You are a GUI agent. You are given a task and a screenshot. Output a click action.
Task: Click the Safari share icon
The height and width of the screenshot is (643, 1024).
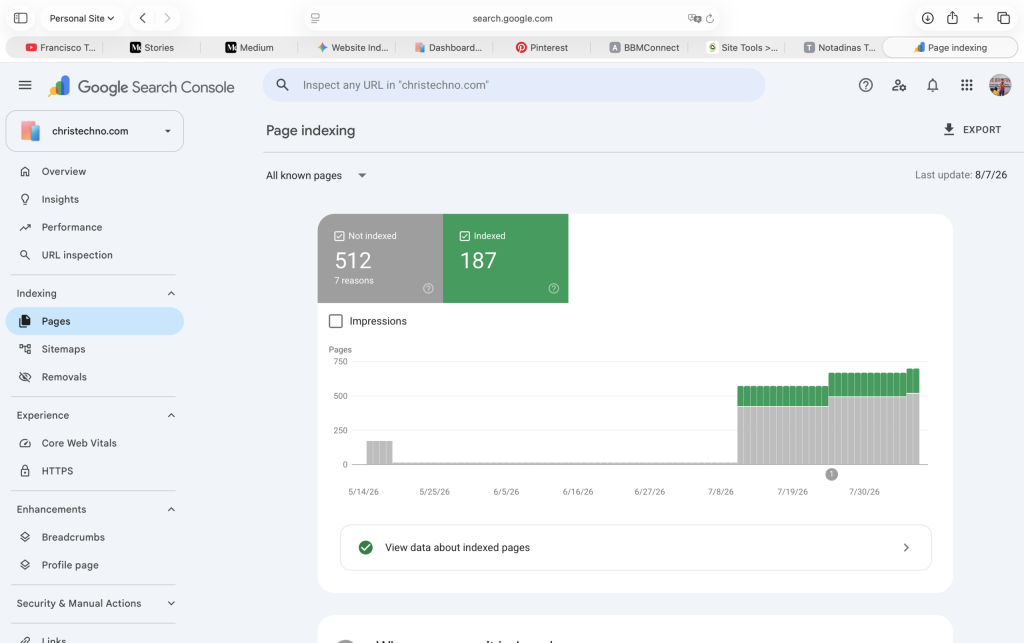click(x=952, y=18)
